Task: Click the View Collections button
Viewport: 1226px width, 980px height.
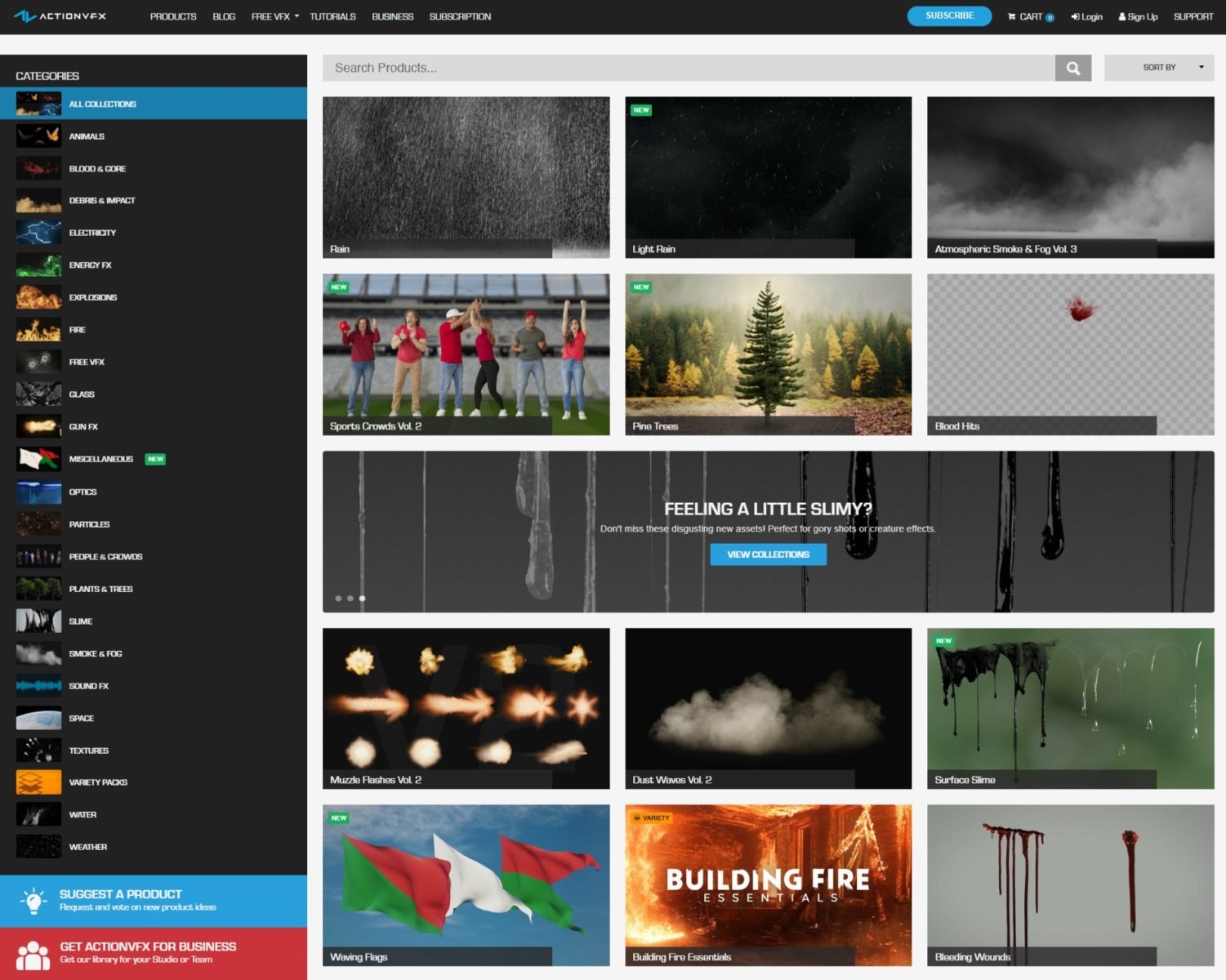Action: [768, 554]
